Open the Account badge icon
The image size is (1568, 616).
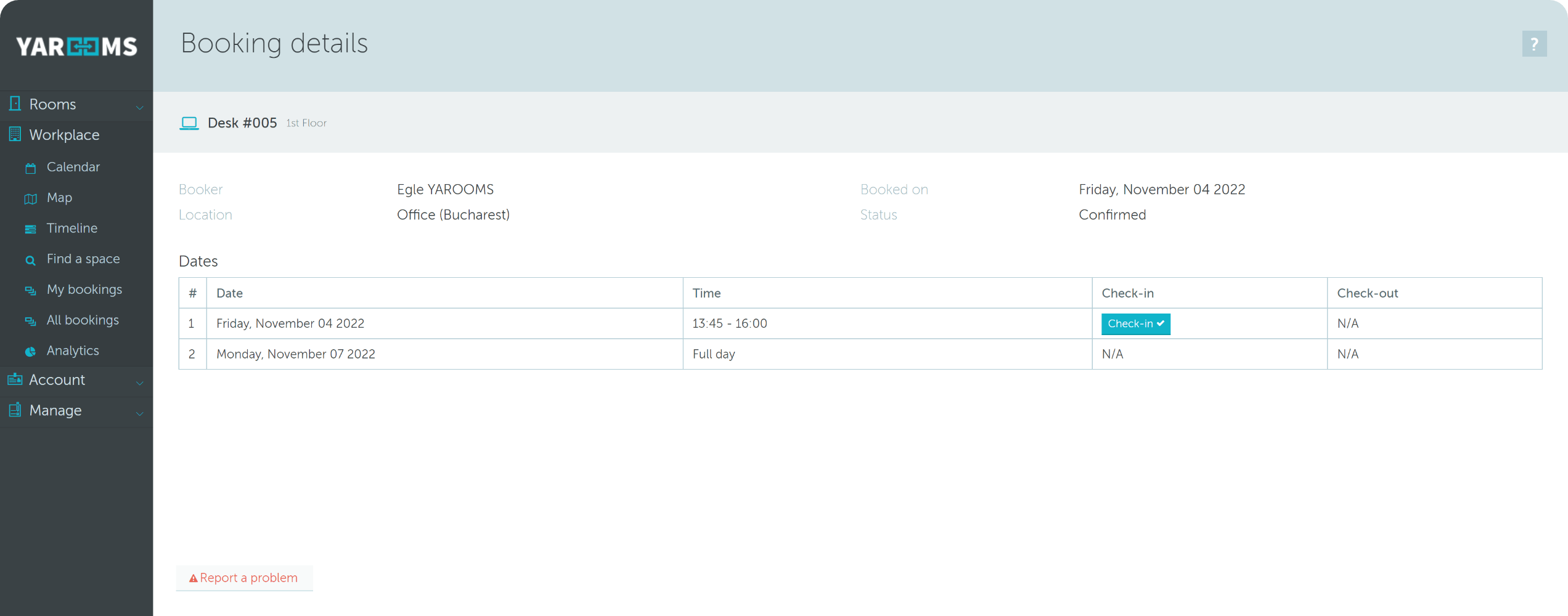(x=14, y=380)
